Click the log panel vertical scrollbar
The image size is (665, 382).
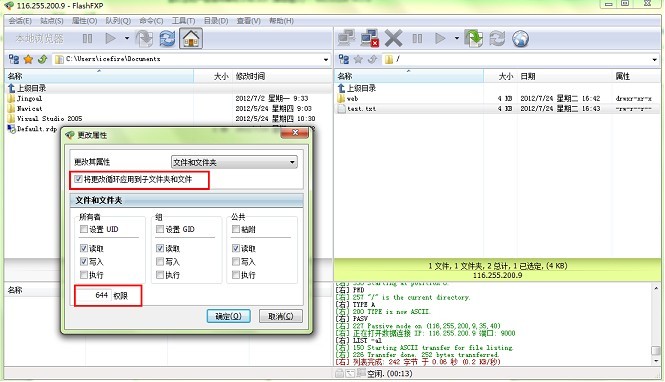[x=656, y=324]
